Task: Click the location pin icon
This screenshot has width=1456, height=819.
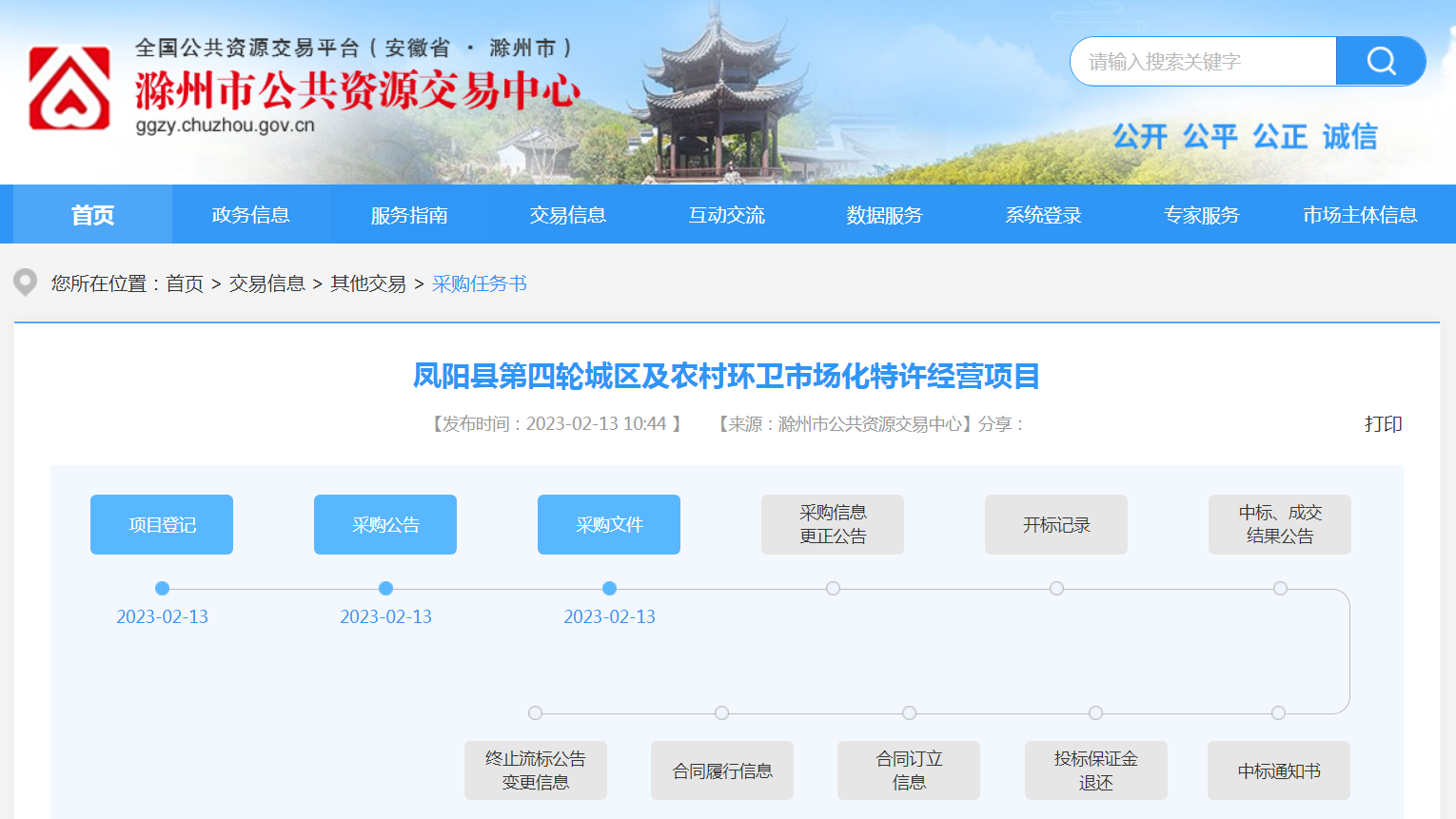Action: click(26, 283)
